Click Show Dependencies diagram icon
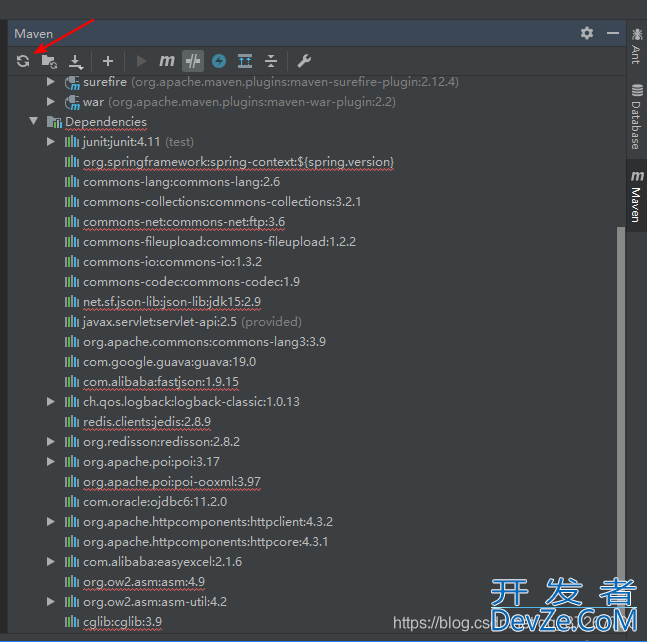647x642 pixels. pos(245,61)
